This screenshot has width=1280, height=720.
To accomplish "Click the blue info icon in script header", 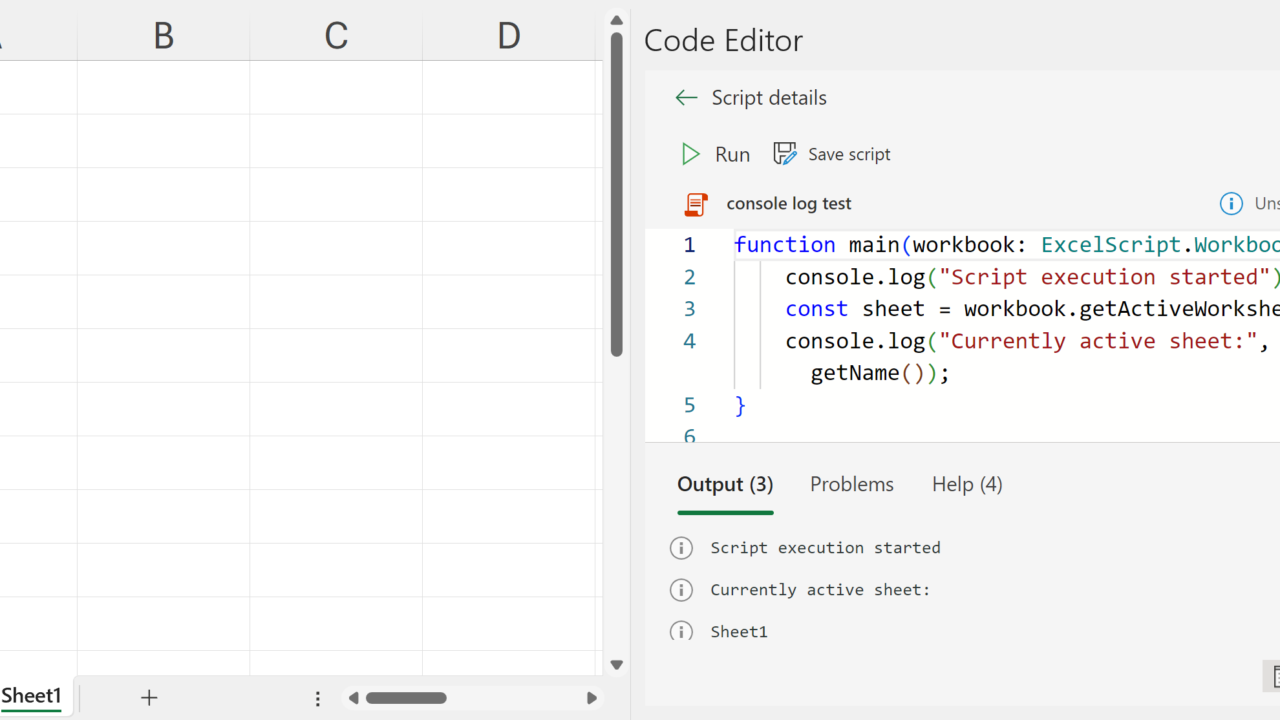I will [1231, 204].
